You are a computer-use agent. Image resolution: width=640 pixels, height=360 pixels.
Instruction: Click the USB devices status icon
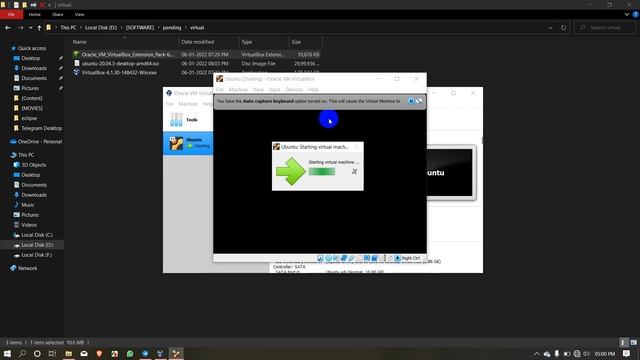(351, 258)
